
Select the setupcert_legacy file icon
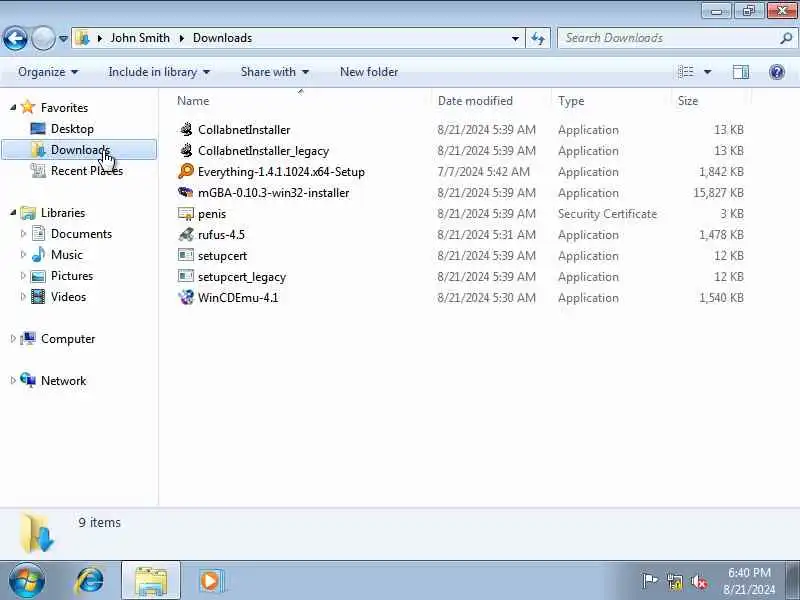[186, 276]
